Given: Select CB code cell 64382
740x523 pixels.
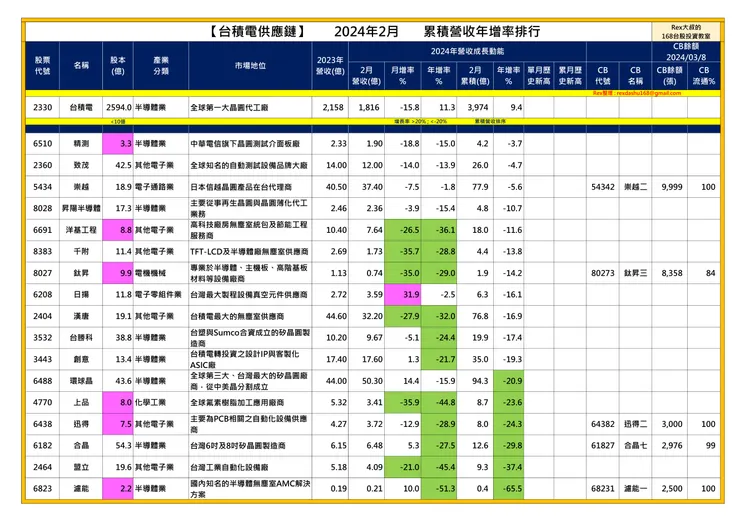Looking at the screenshot, I should tap(603, 424).
